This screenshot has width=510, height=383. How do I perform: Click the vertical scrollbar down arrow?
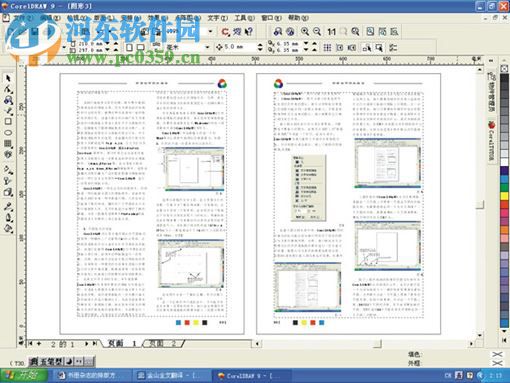[480, 335]
